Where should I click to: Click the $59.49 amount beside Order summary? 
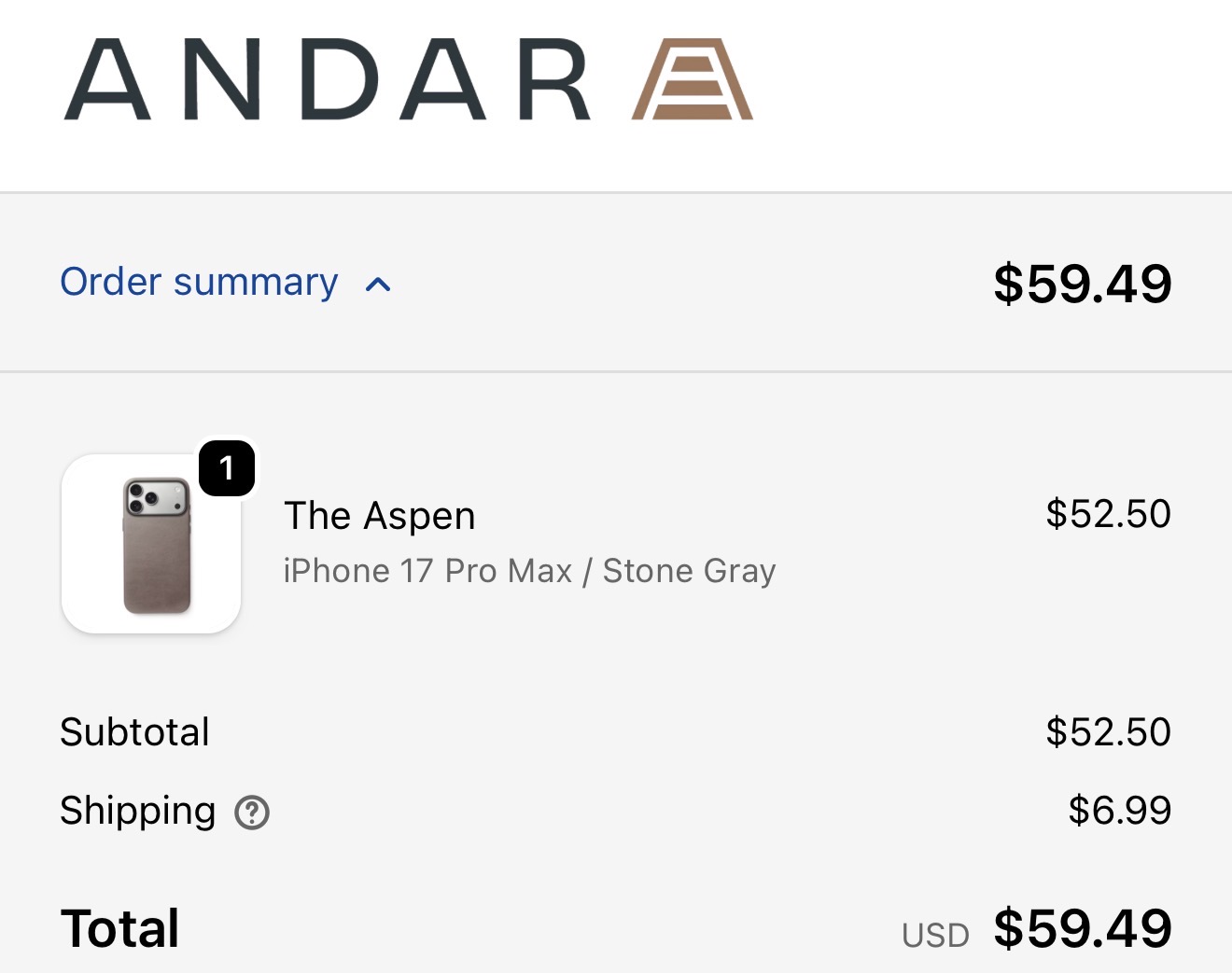1082,284
